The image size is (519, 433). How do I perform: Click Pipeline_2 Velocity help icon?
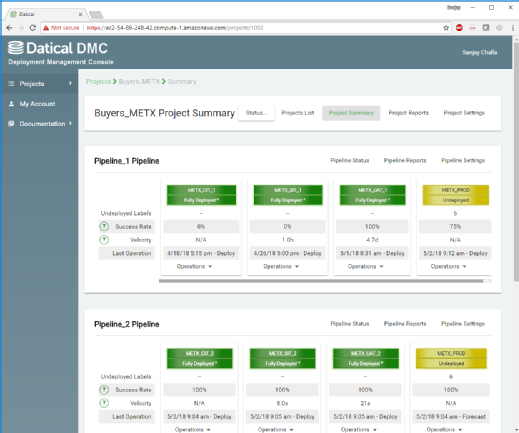[104, 403]
